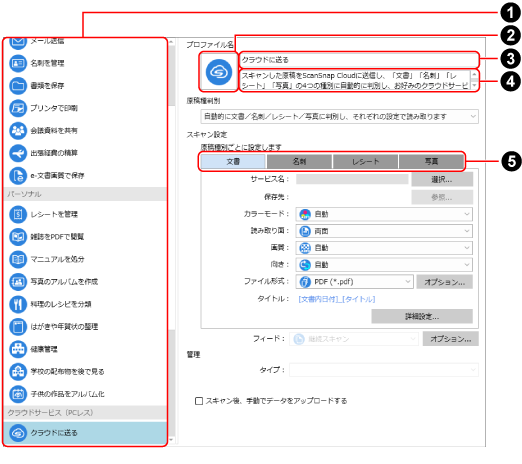522x464 pixels.
Task: Choose the 出張経費の精算 airplane icon
Action: pyautogui.click(x=18, y=153)
